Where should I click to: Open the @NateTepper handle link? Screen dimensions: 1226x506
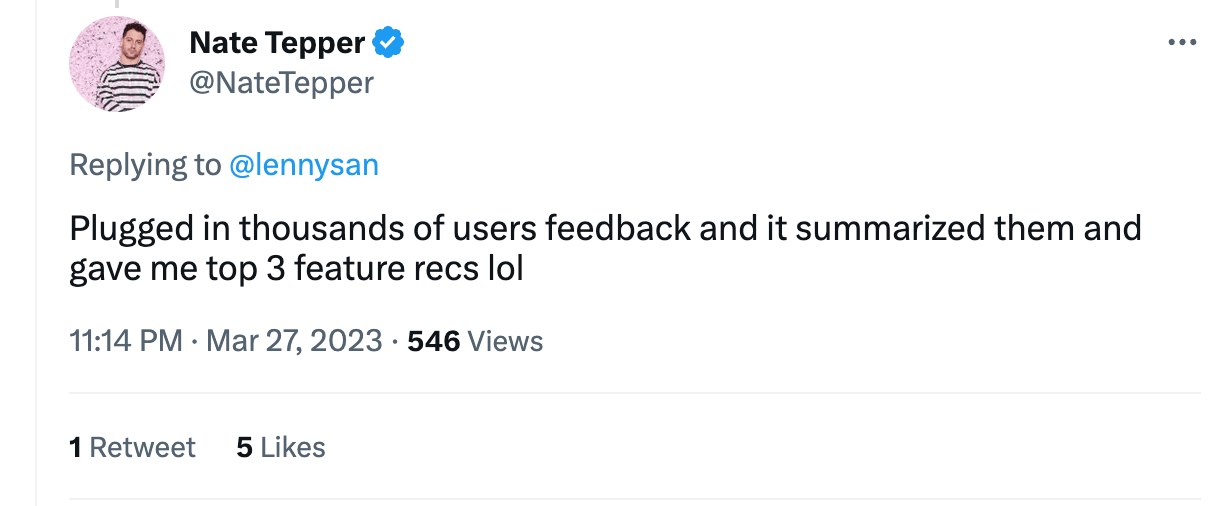pyautogui.click(x=281, y=82)
